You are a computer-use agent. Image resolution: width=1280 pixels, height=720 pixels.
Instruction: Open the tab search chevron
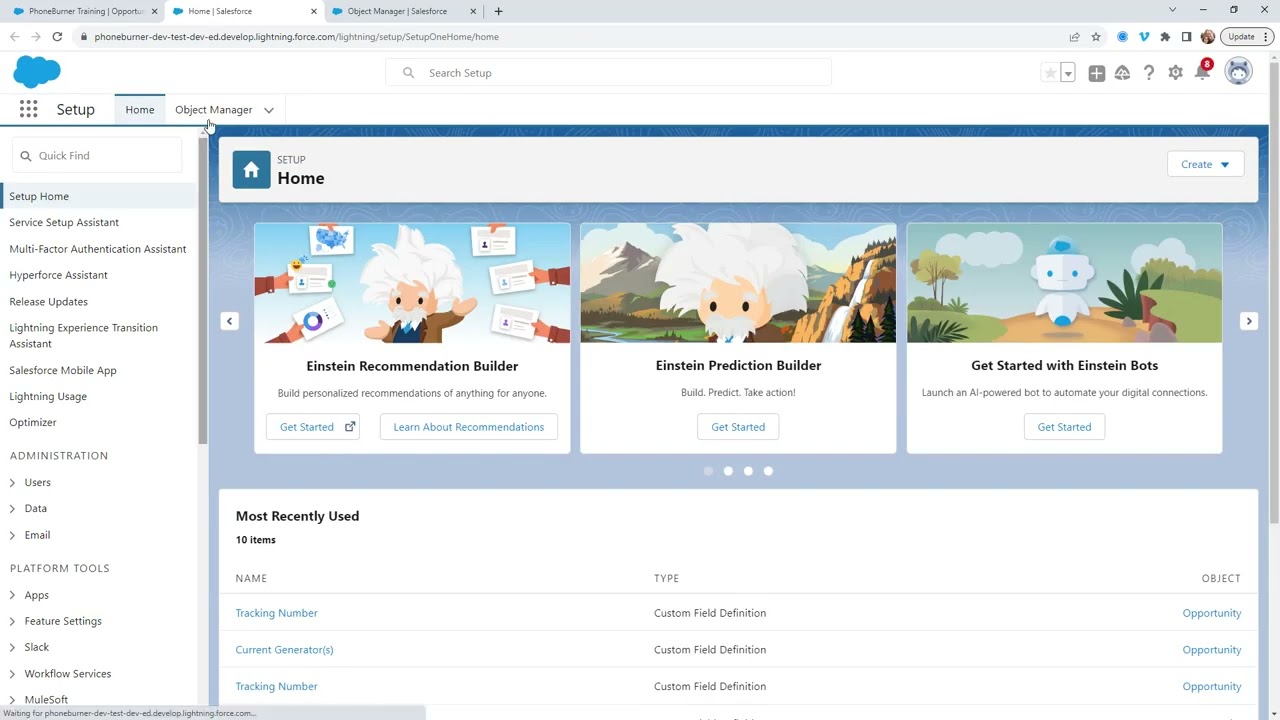[1173, 10]
